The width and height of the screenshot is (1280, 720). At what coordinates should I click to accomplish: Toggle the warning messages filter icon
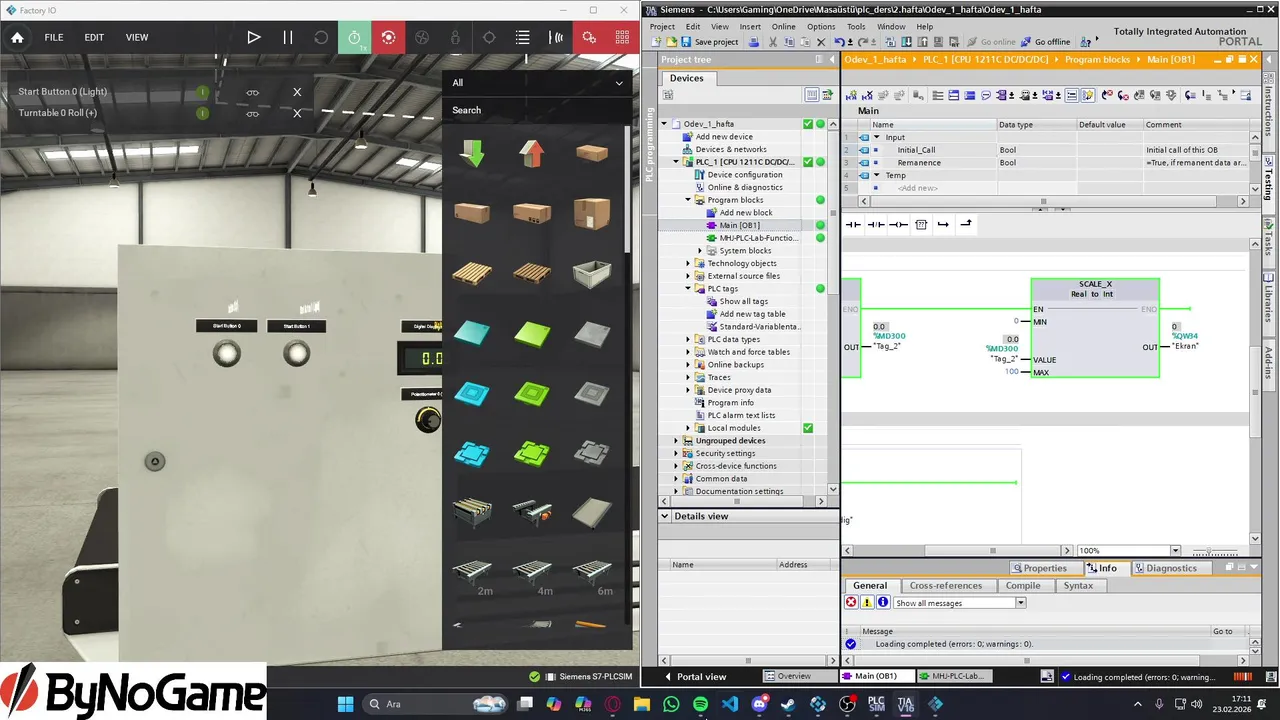coord(867,603)
